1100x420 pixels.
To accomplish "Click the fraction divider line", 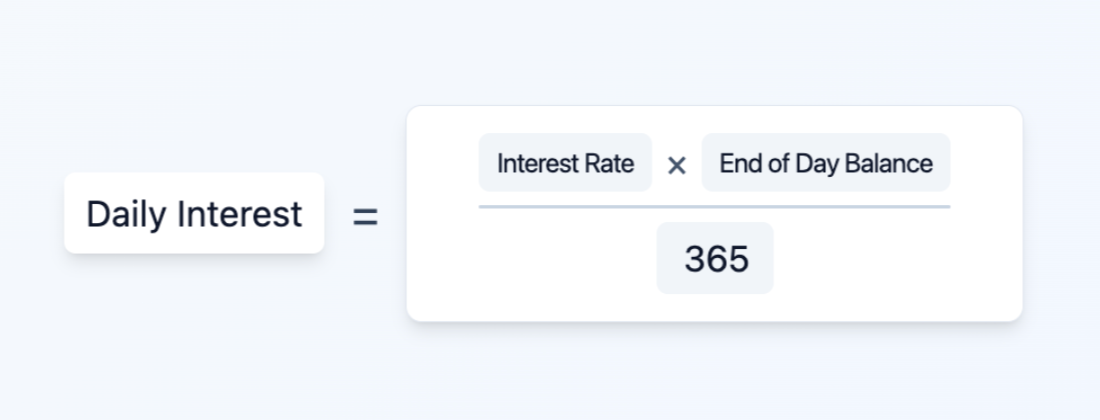I will coord(714,206).
